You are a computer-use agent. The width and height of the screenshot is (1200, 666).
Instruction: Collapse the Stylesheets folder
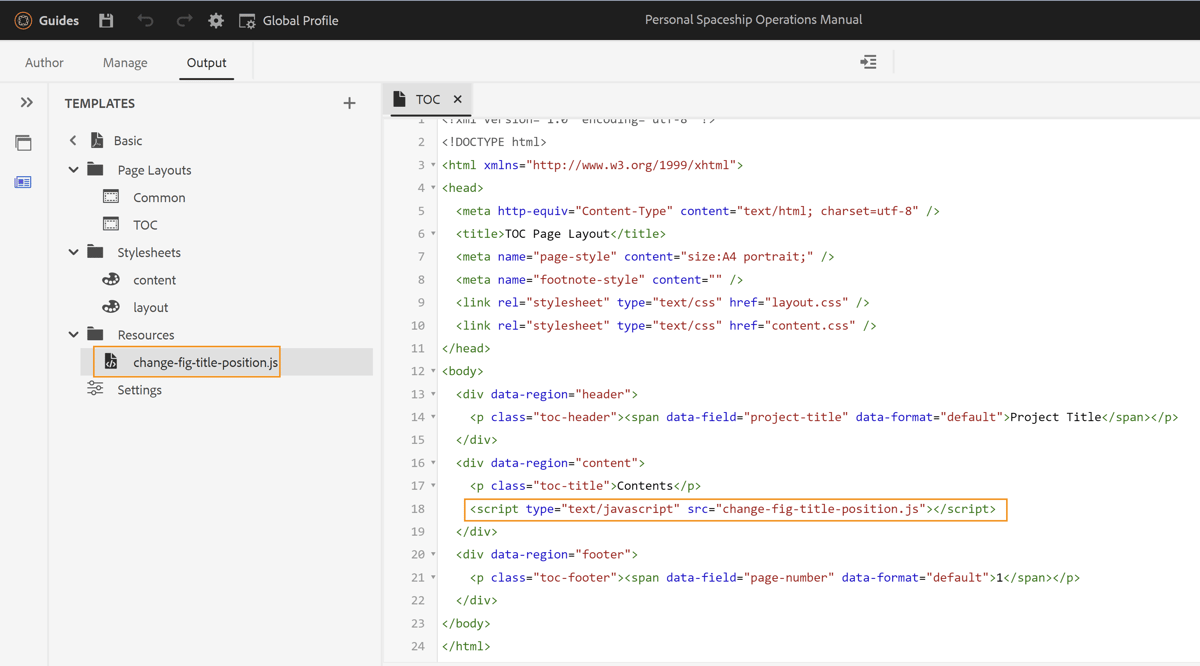pos(72,252)
